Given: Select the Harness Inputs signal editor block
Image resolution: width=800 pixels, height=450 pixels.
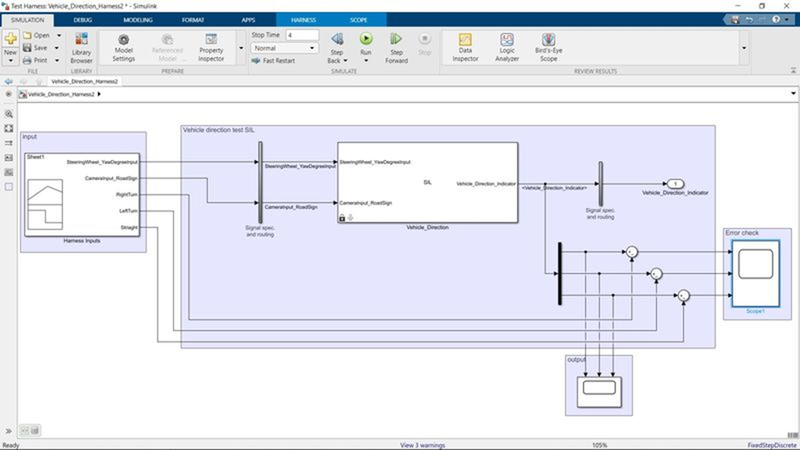Looking at the screenshot, I should [82, 194].
